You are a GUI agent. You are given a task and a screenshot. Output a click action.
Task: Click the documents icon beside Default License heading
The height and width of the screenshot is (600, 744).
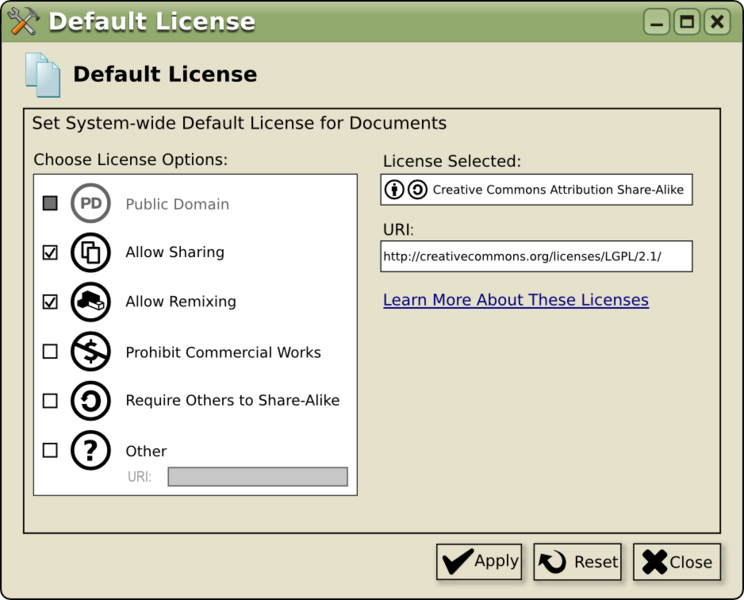(x=43, y=75)
